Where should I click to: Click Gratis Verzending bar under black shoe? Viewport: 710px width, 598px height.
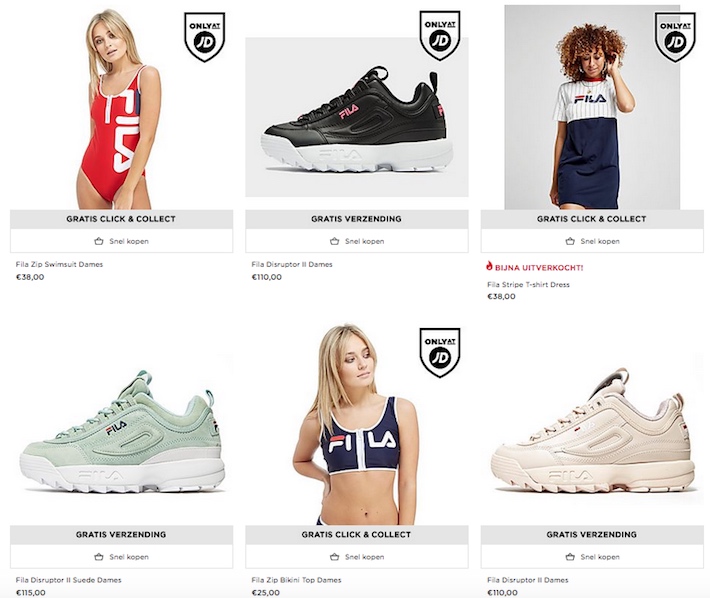[357, 219]
